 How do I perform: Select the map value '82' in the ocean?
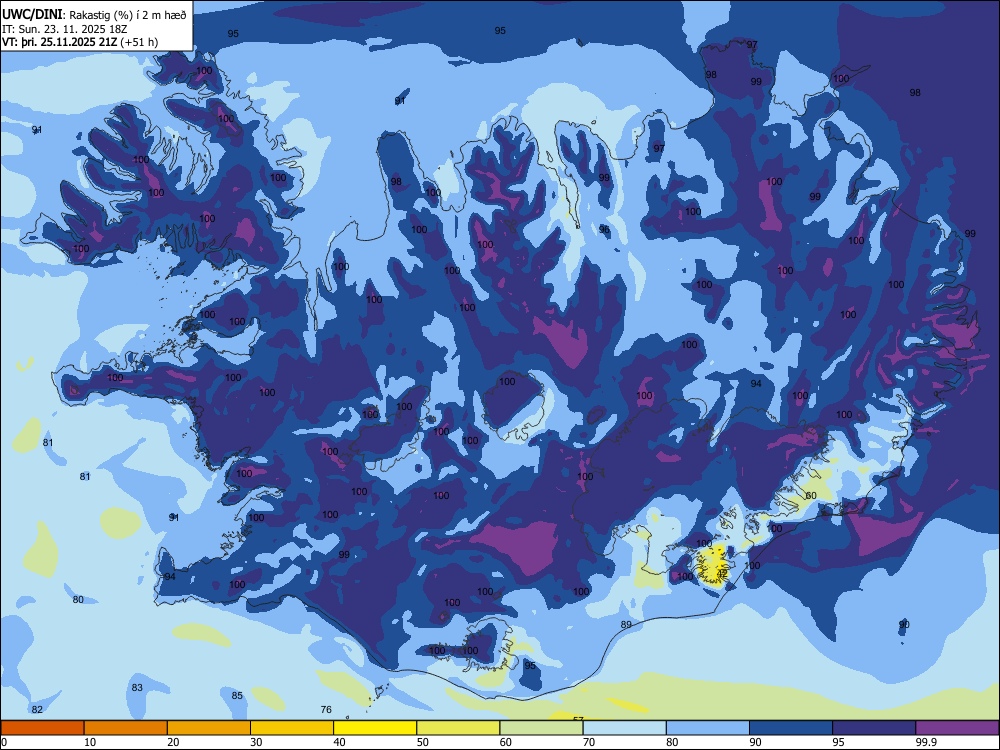click(37, 709)
